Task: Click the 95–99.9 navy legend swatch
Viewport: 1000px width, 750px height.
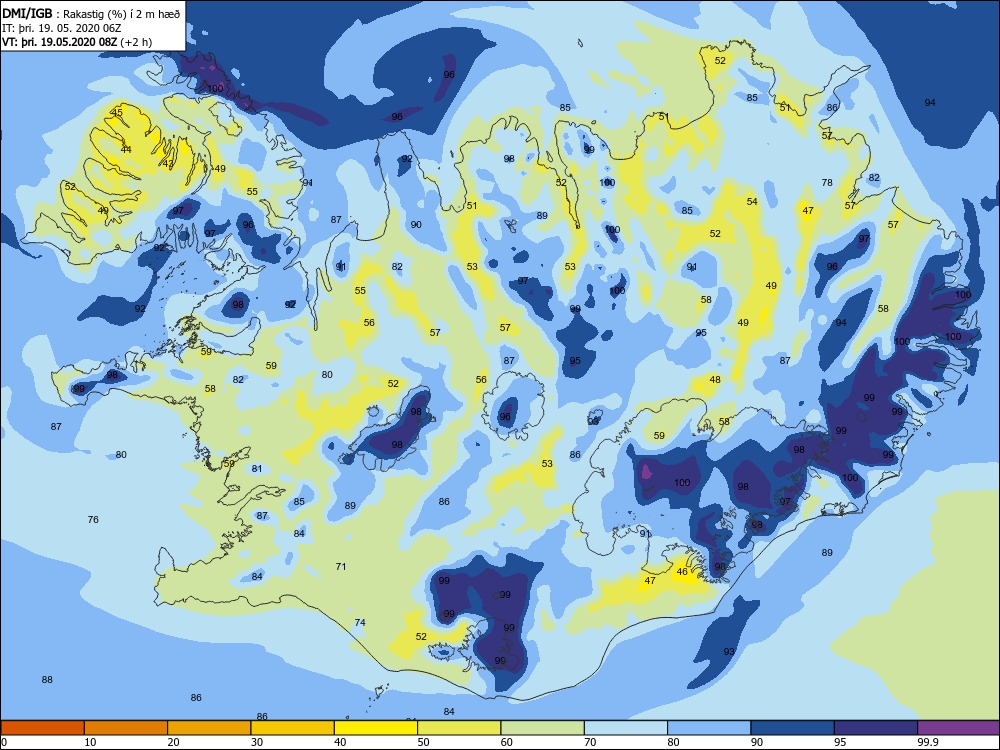Action: [x=876, y=728]
